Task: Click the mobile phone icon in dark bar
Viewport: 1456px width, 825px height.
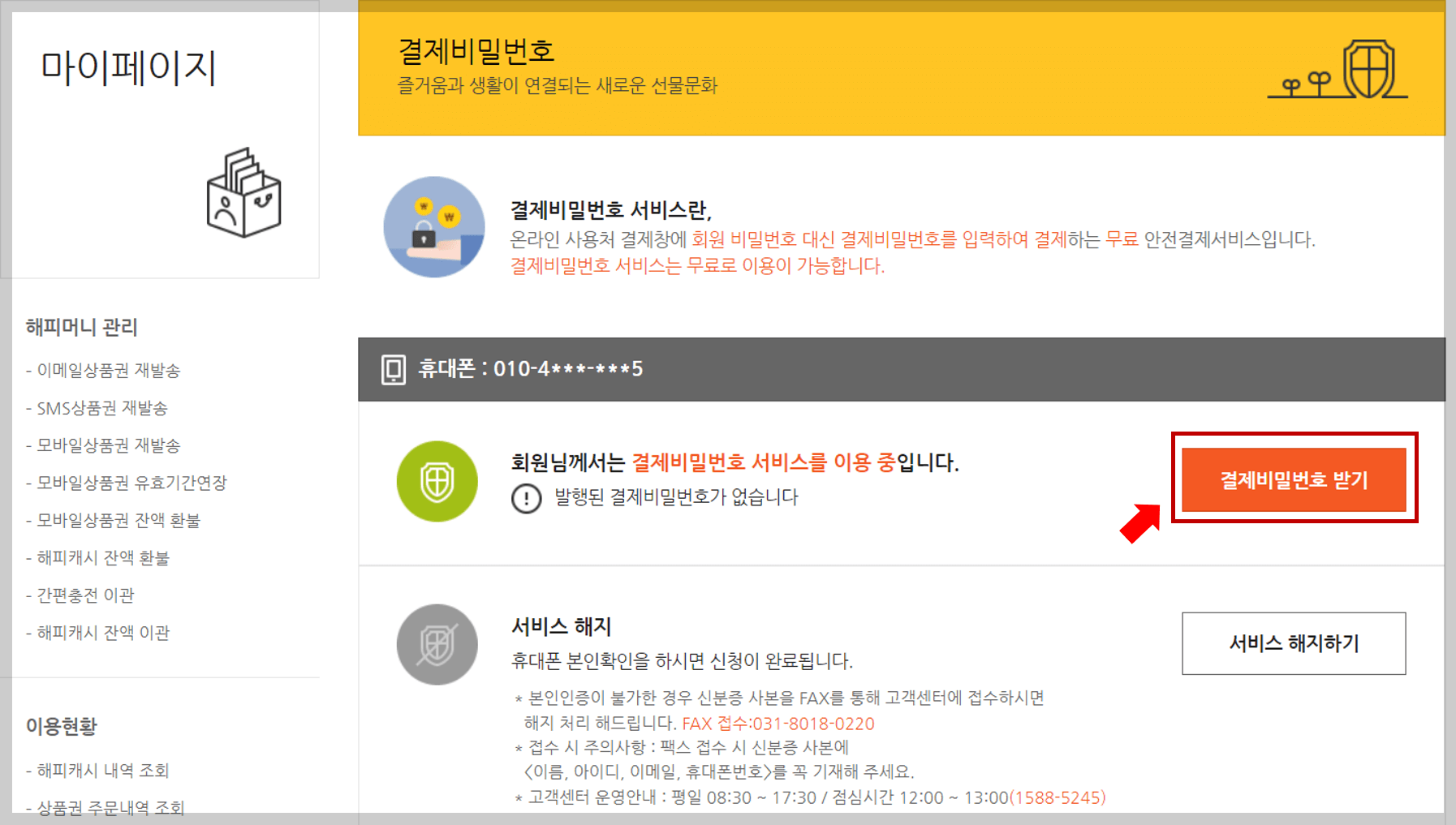Action: (394, 369)
